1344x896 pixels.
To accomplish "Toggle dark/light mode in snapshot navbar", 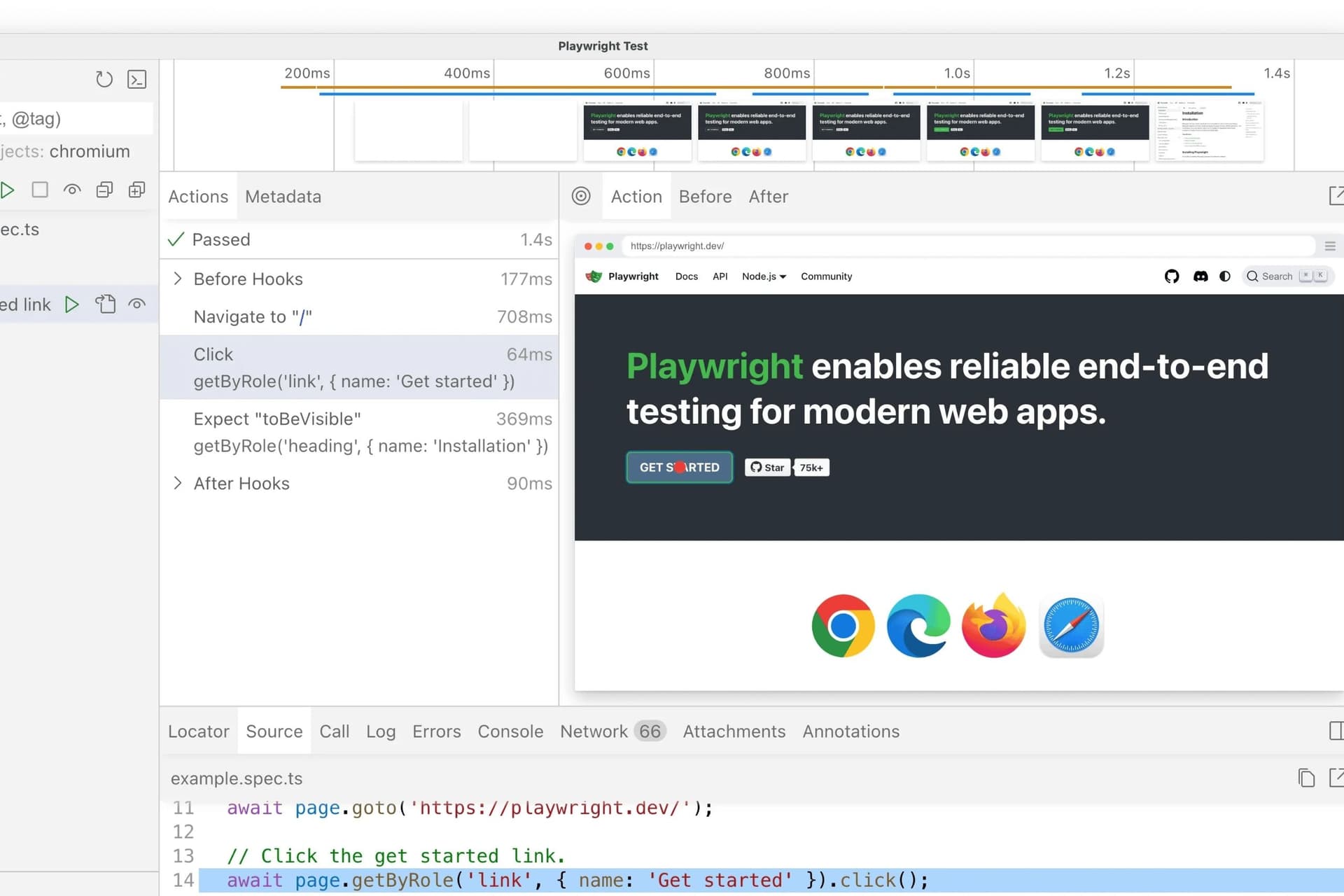I will pos(1225,276).
